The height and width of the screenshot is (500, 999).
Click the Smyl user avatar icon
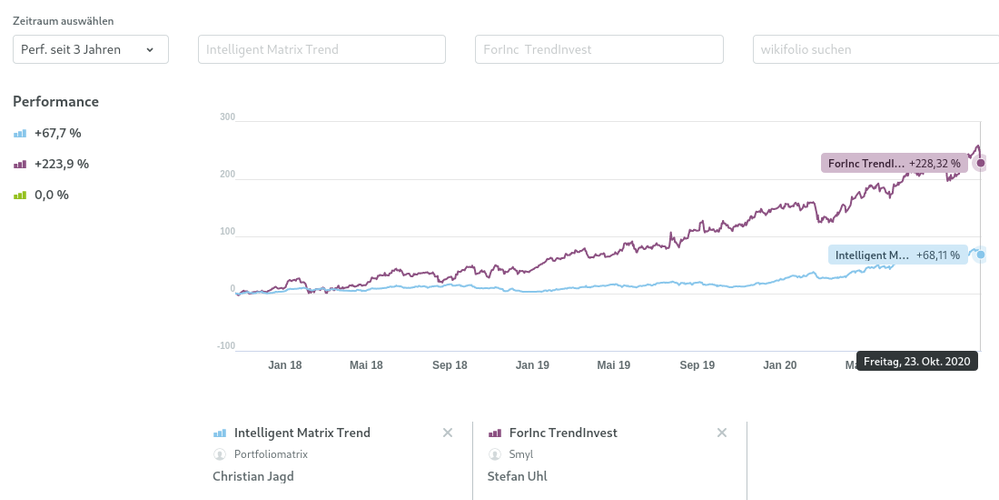pos(495,454)
